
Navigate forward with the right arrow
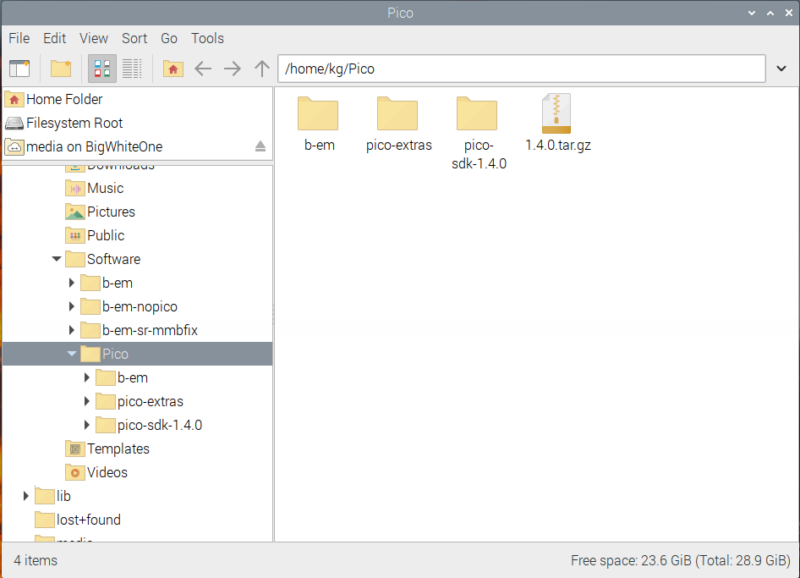point(232,68)
